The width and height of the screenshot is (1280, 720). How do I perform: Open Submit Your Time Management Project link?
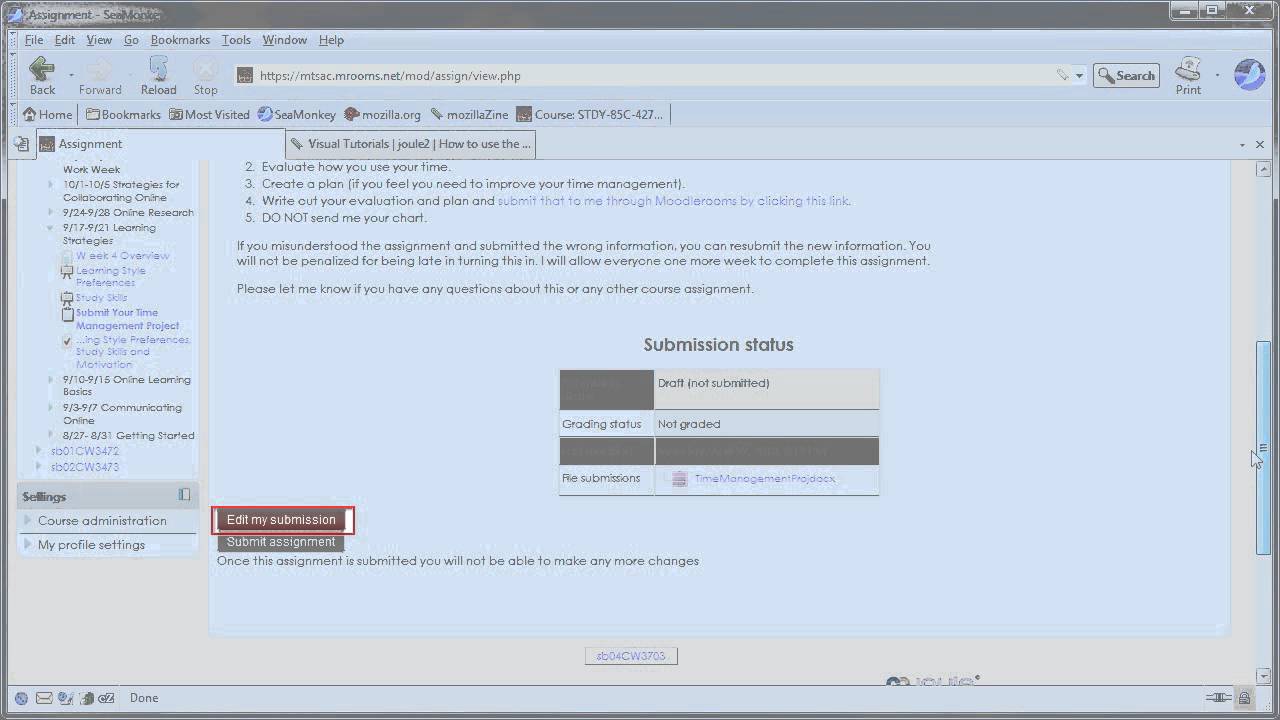click(x=128, y=319)
